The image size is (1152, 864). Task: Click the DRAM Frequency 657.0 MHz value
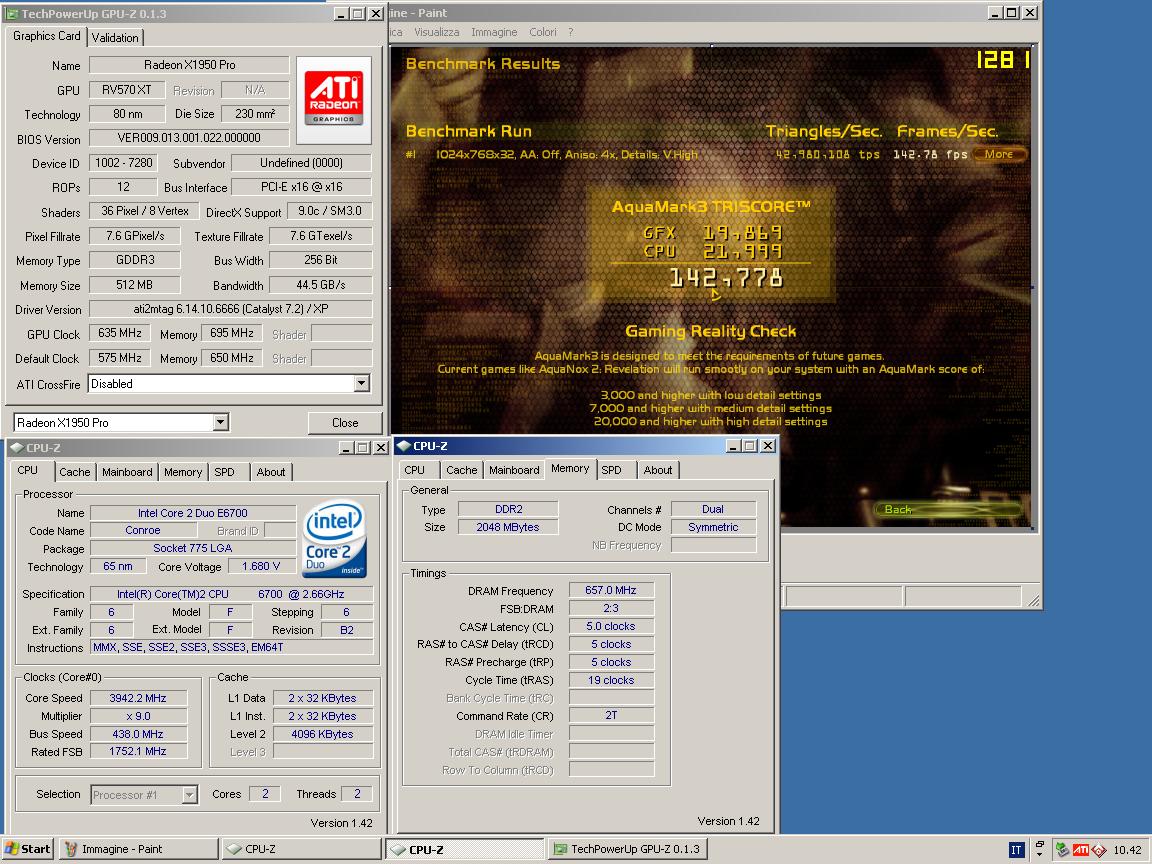coord(611,590)
